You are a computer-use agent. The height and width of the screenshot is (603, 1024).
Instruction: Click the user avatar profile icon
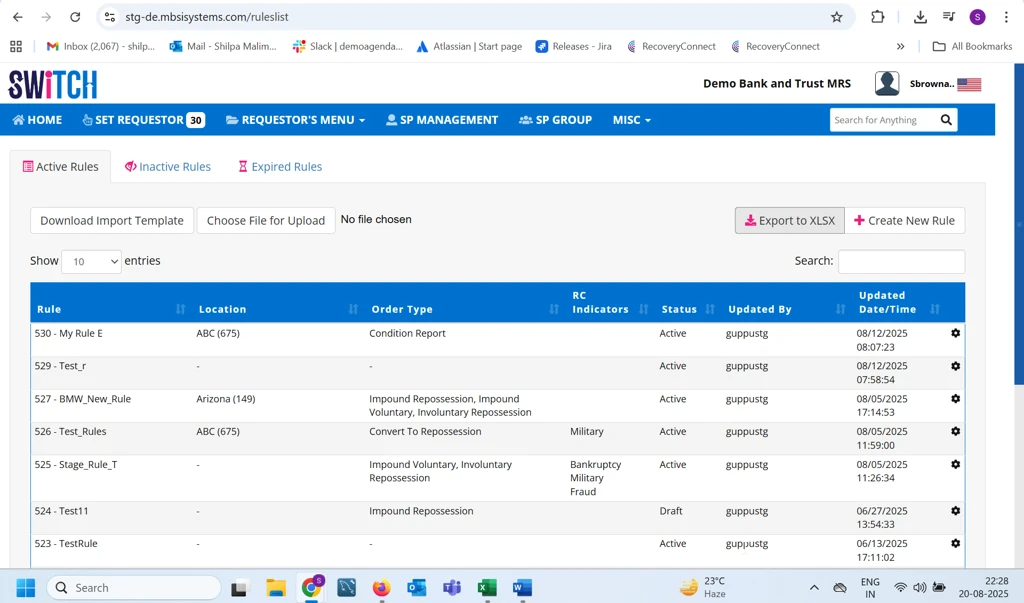point(887,84)
